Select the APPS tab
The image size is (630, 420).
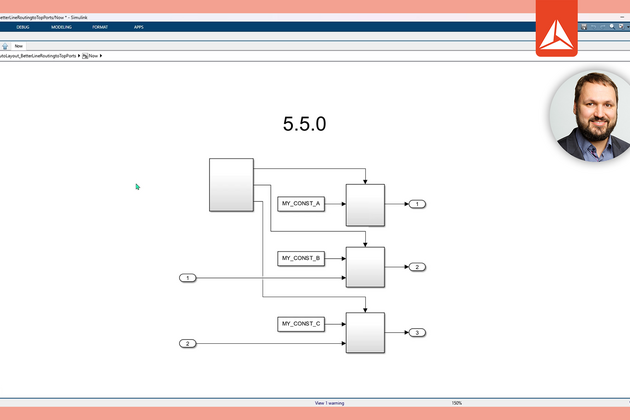pos(138,27)
